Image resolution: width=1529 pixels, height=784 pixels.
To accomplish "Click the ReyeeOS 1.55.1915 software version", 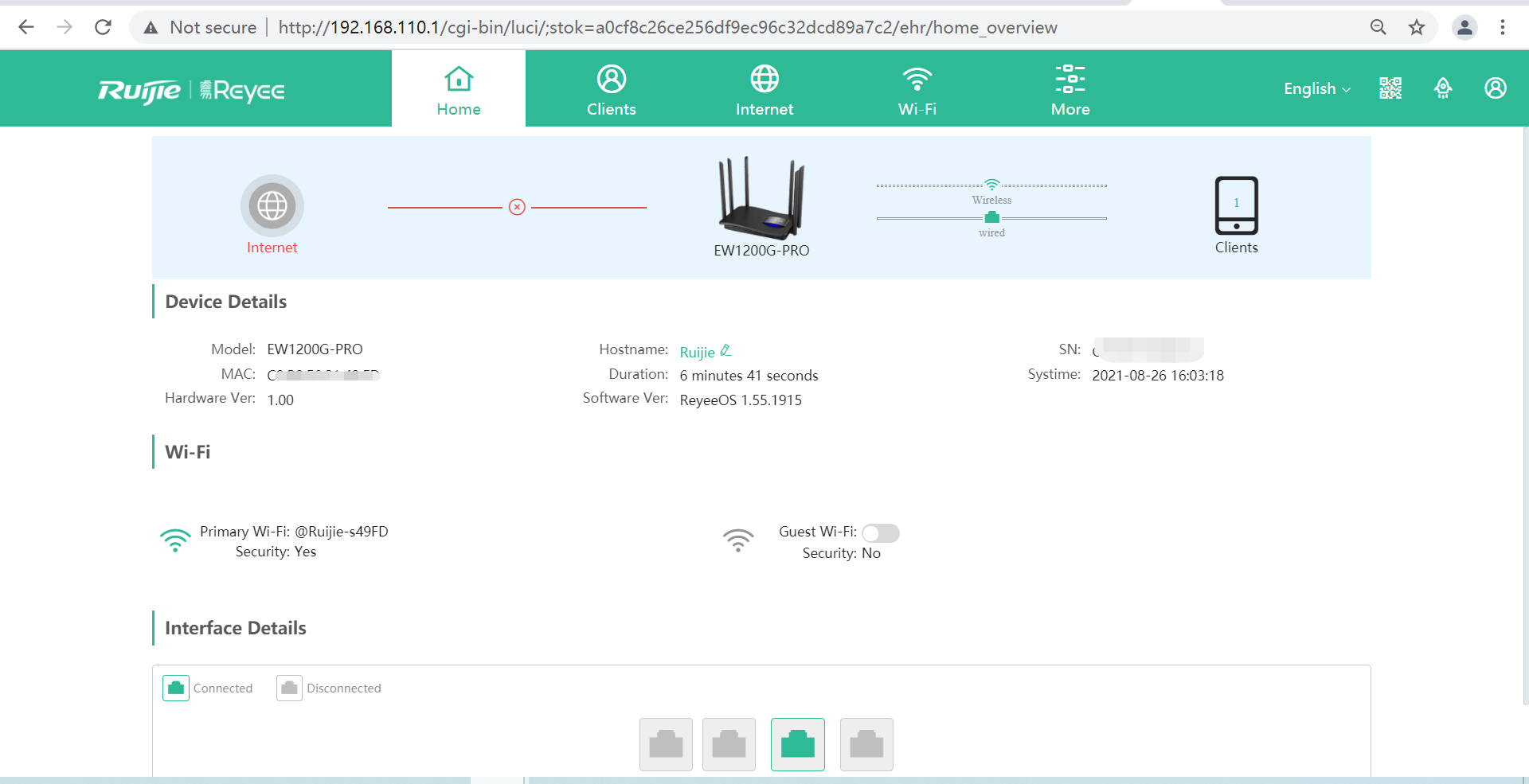I will (x=741, y=400).
